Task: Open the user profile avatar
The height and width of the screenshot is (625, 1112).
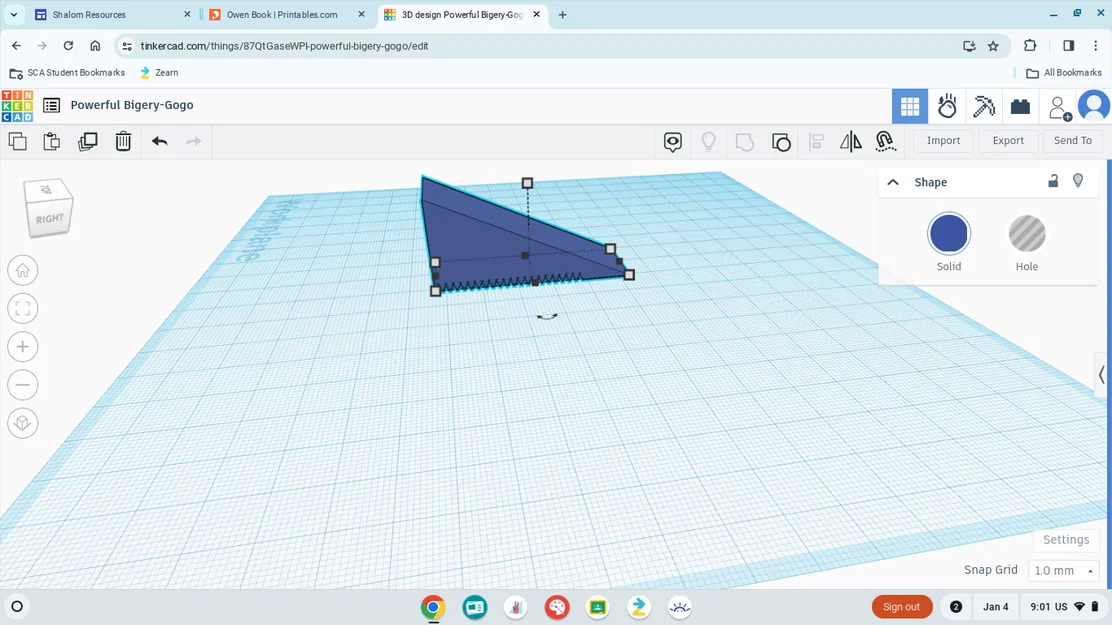Action: coord(1094,106)
